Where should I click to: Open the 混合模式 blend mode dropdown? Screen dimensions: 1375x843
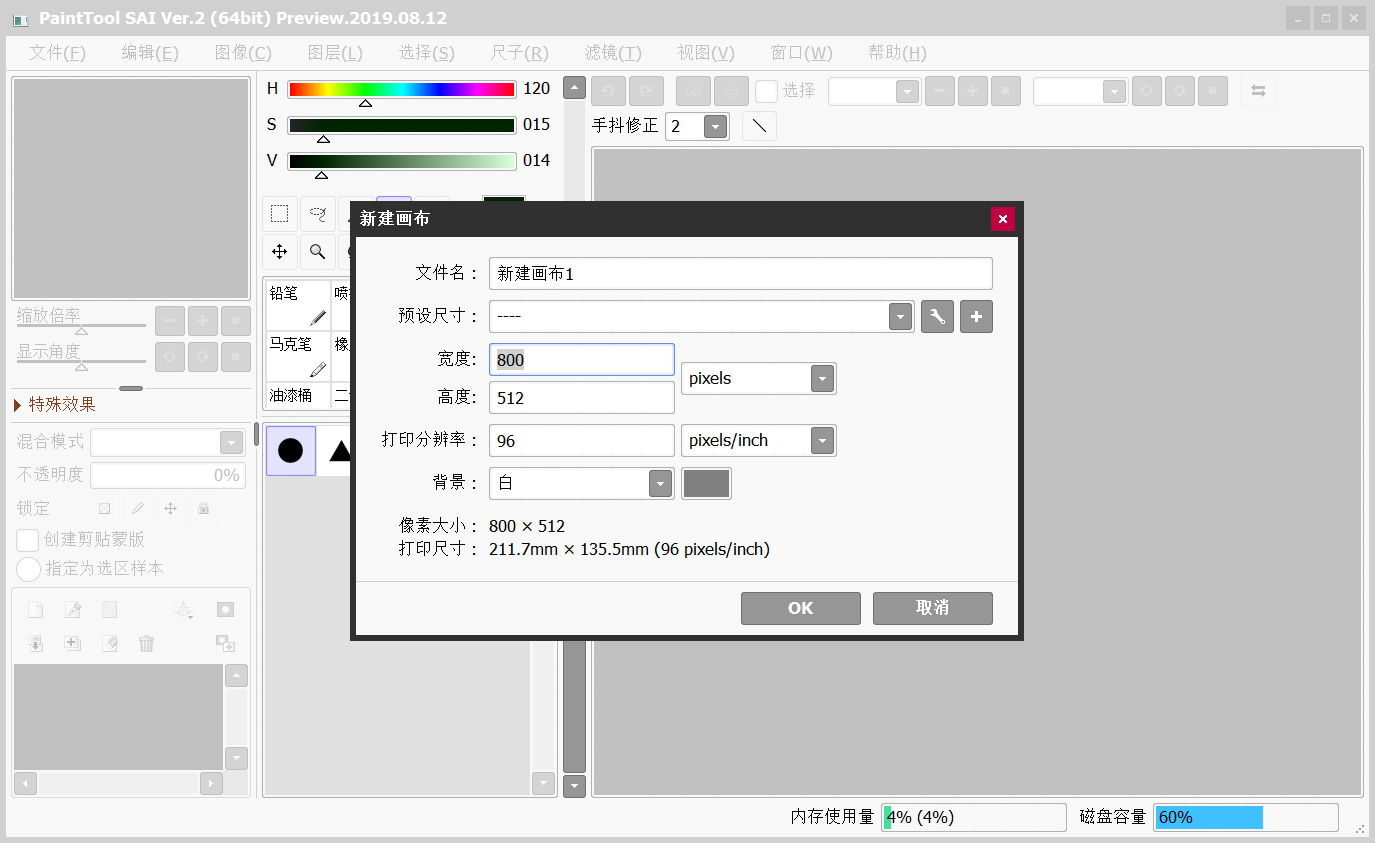(x=231, y=443)
